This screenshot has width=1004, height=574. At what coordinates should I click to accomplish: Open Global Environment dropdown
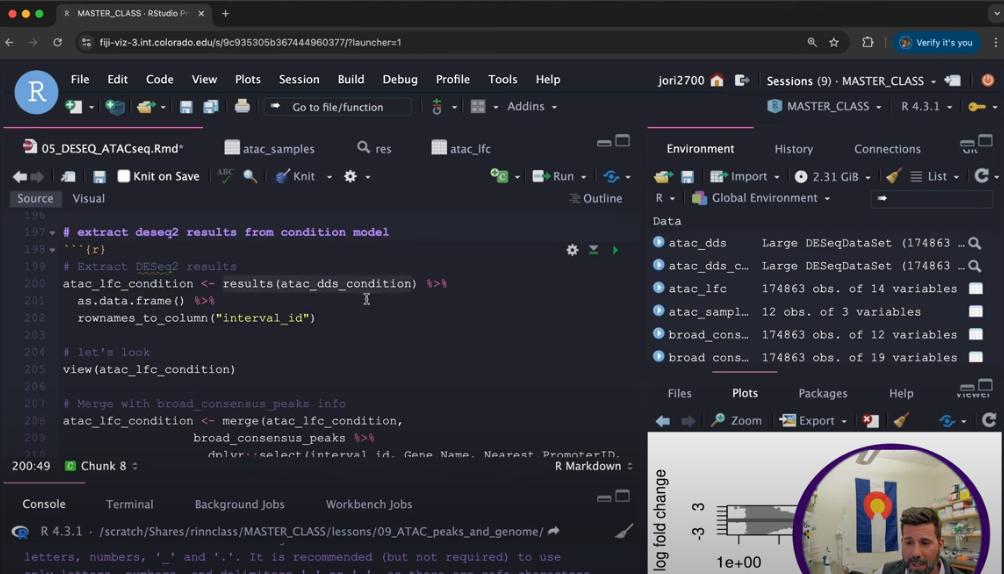pyautogui.click(x=762, y=198)
